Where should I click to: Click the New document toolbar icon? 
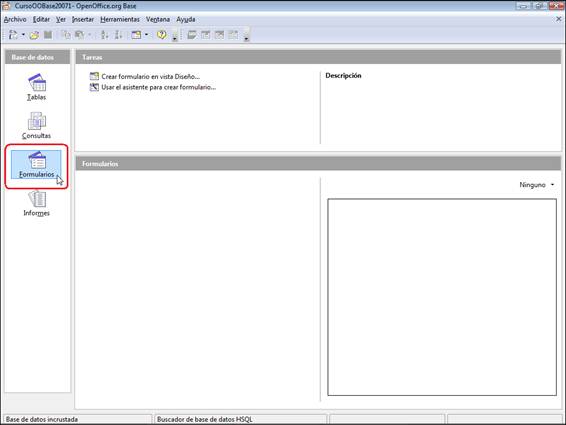pyautogui.click(x=13, y=35)
